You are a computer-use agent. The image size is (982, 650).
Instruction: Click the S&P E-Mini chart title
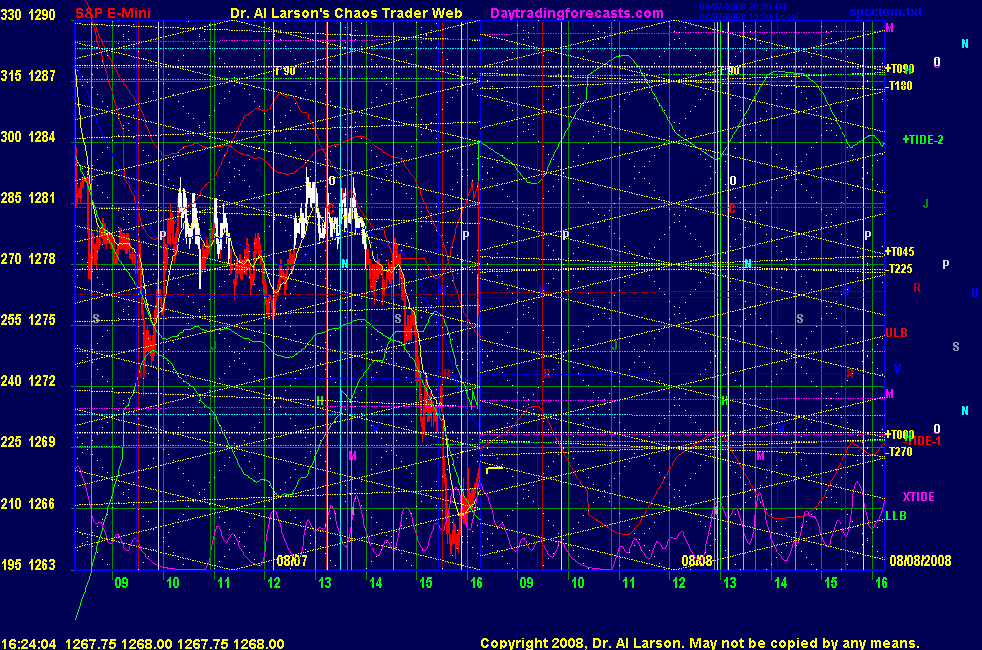tap(113, 13)
